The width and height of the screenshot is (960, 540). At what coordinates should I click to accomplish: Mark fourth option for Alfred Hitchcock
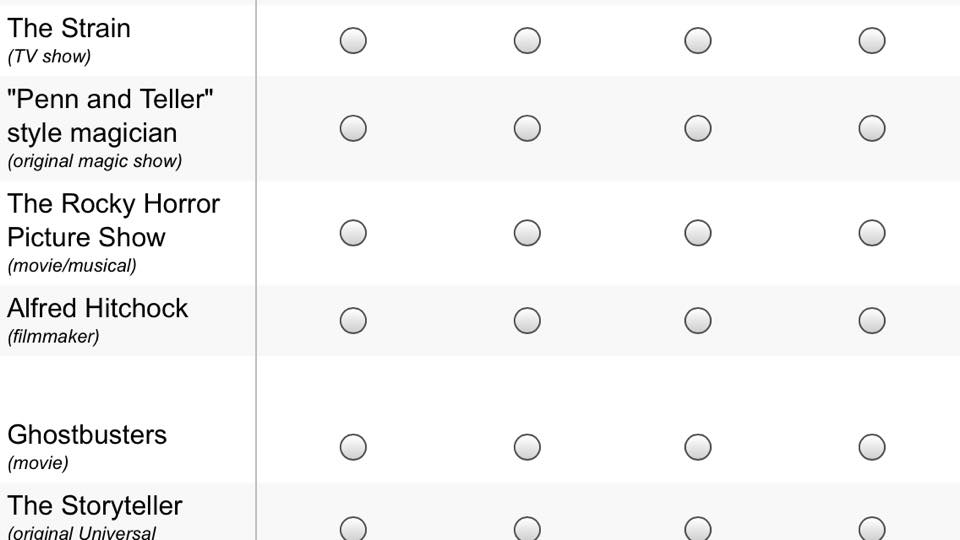coord(872,321)
